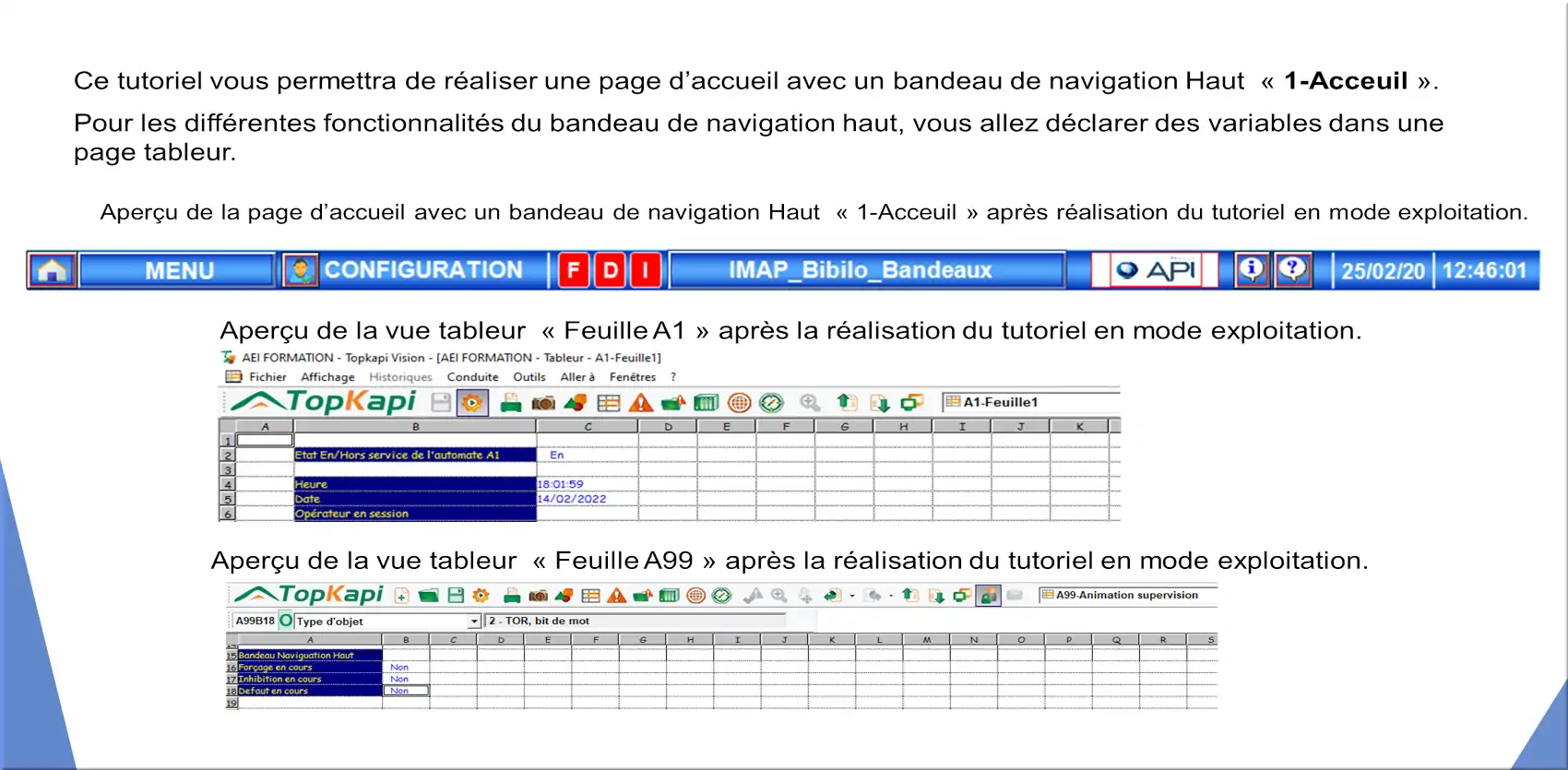
Task: Select cell A1 in the A1-Feuille1 sheet
Action: [266, 440]
